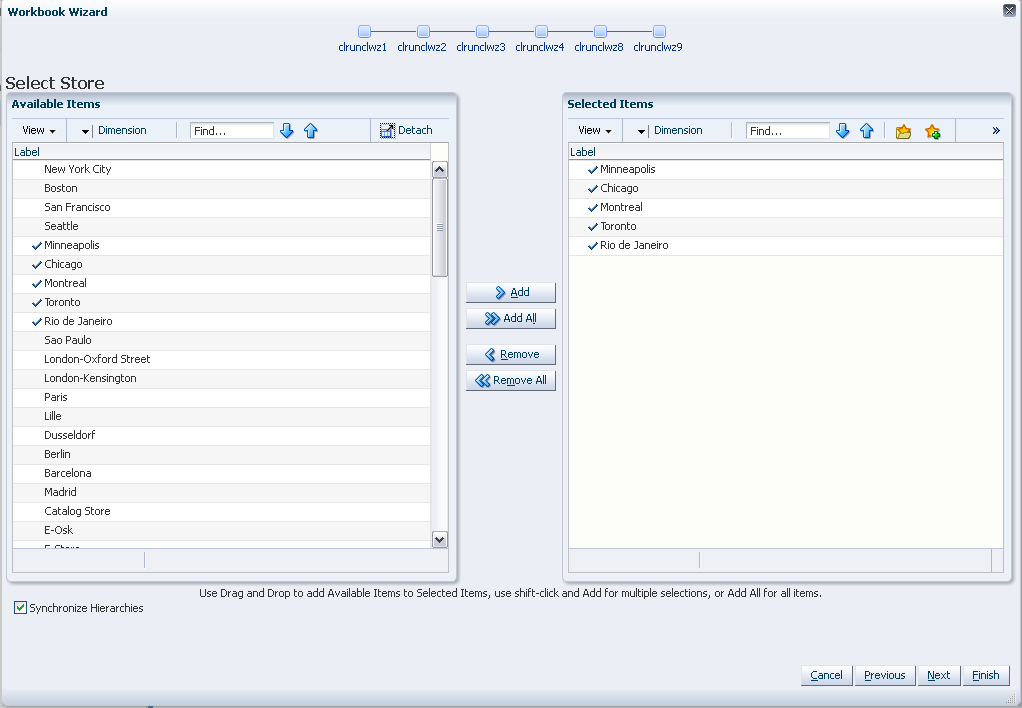Viewport: 1022px width, 708px height.
Task: Click wizard step node clrunclwz3
Action: click(482, 31)
